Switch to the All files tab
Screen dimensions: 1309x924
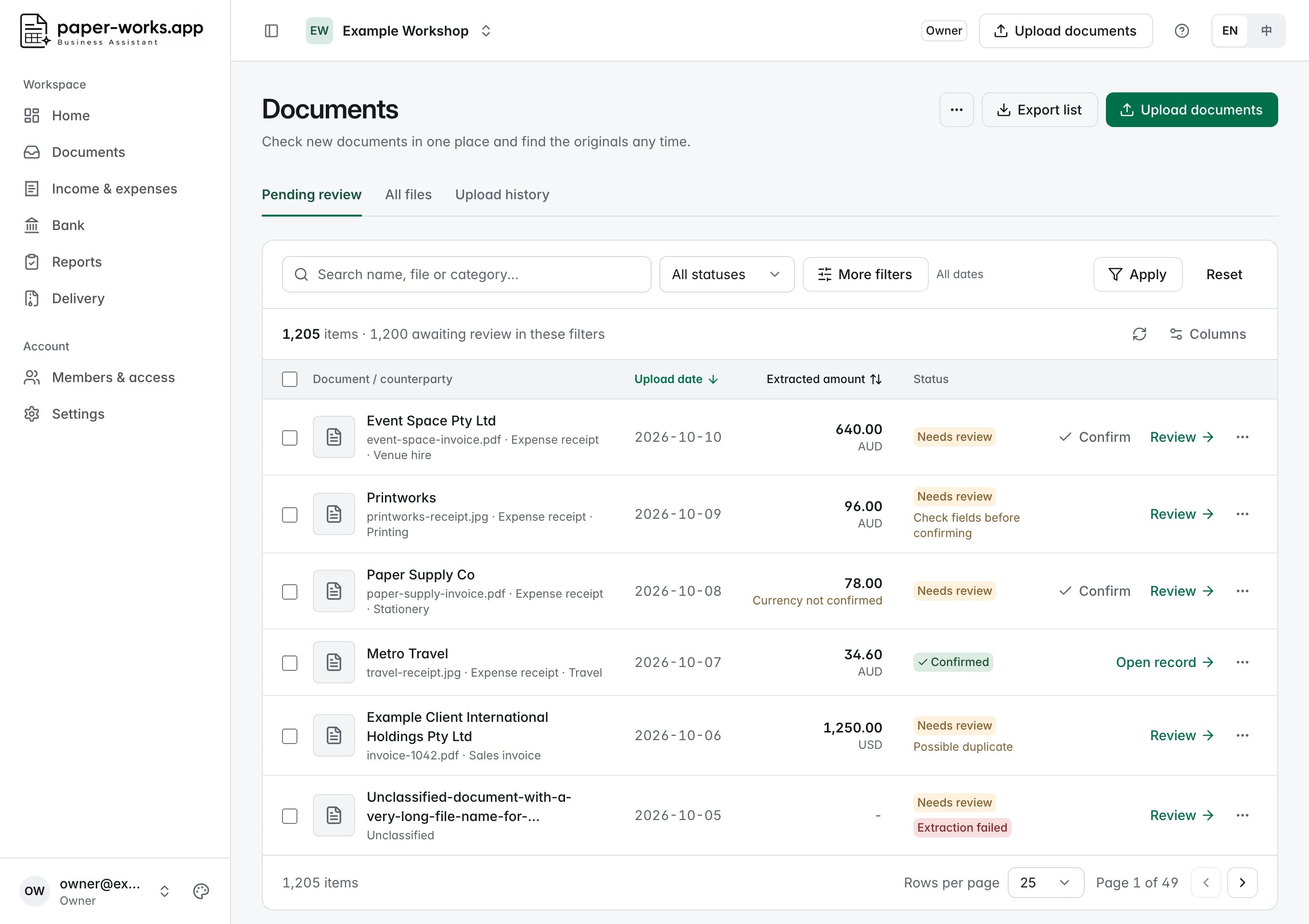[x=408, y=195]
